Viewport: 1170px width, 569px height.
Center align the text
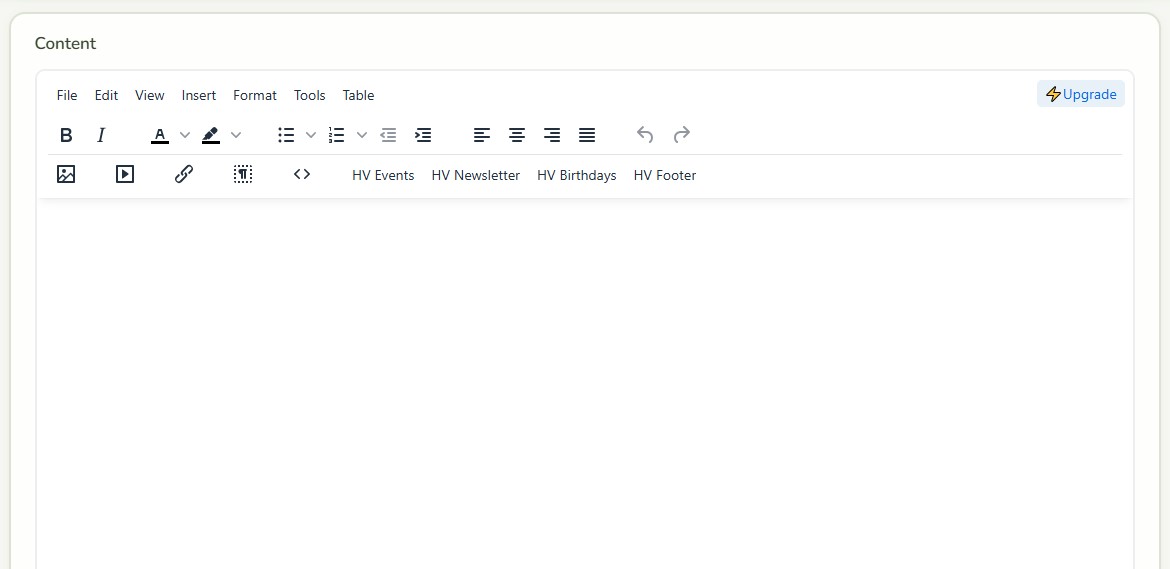coord(517,135)
